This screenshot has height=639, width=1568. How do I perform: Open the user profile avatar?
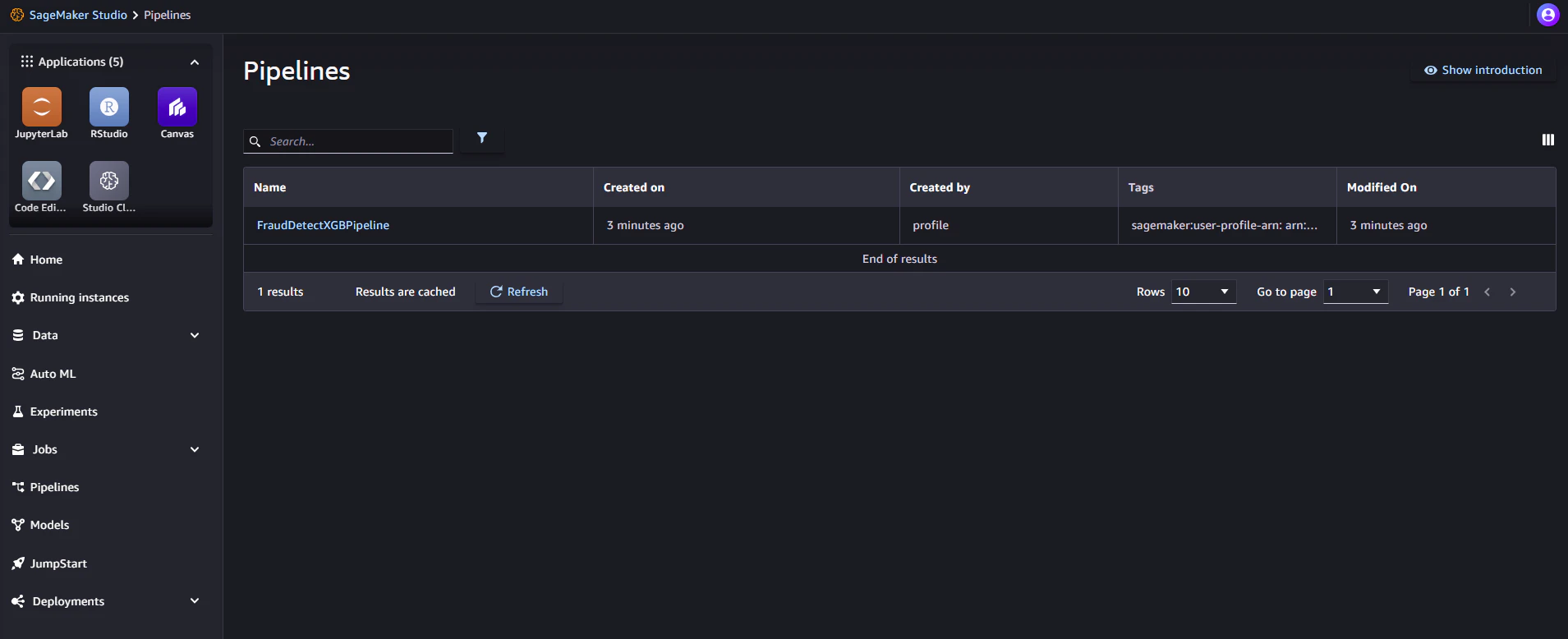tap(1547, 15)
